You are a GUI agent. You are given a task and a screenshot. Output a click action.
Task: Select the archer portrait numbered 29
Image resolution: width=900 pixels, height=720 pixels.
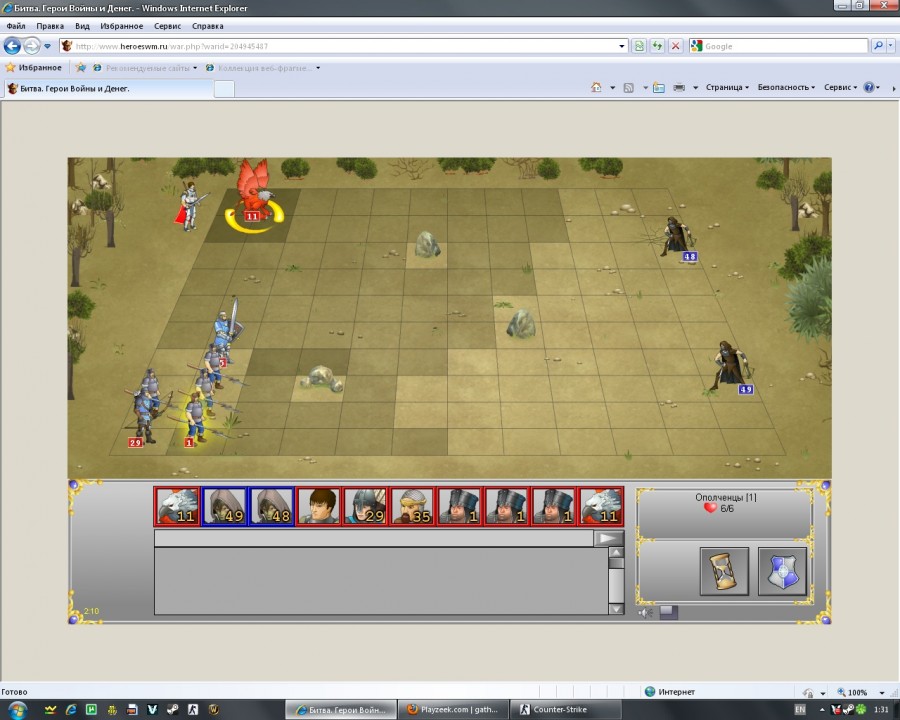(x=366, y=506)
